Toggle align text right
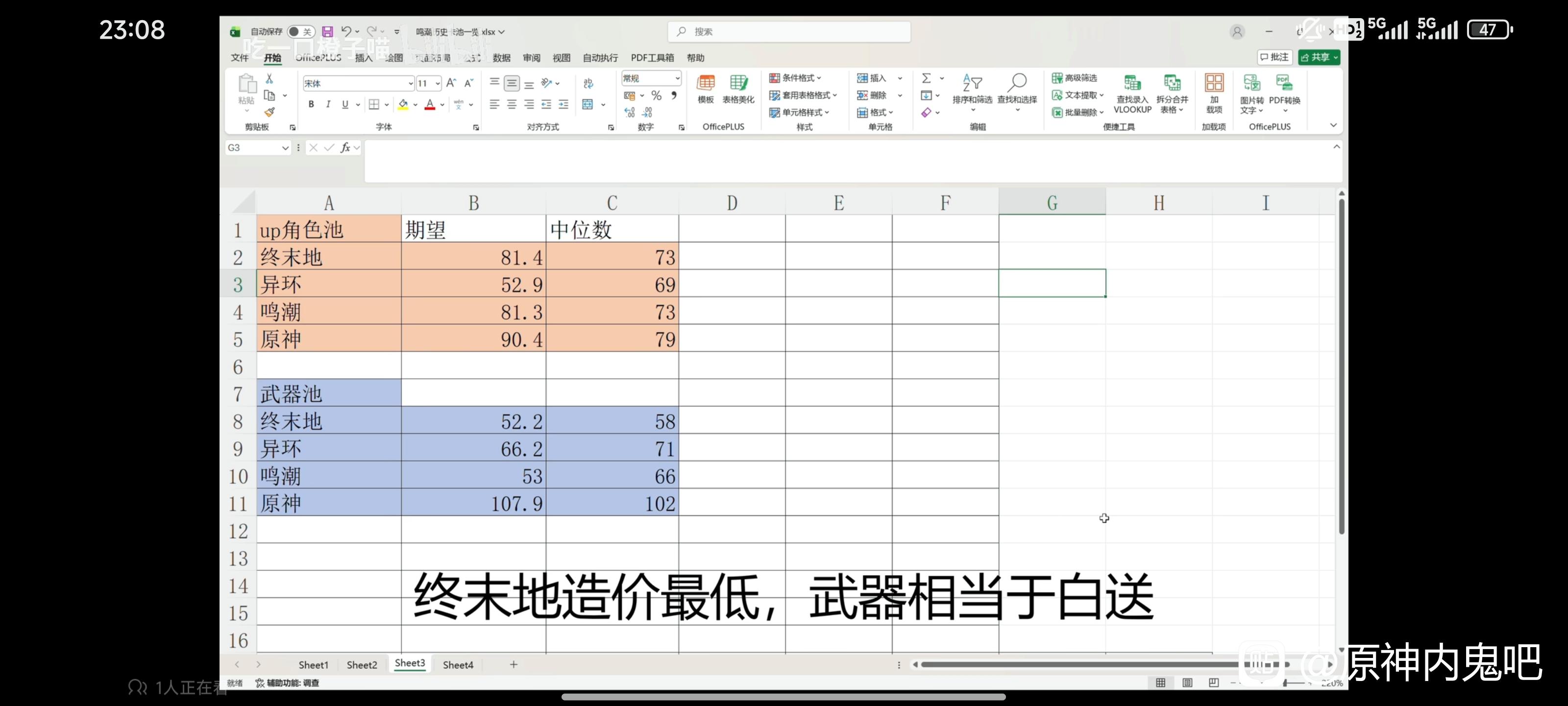The height and width of the screenshot is (706, 1568). pos(529,105)
